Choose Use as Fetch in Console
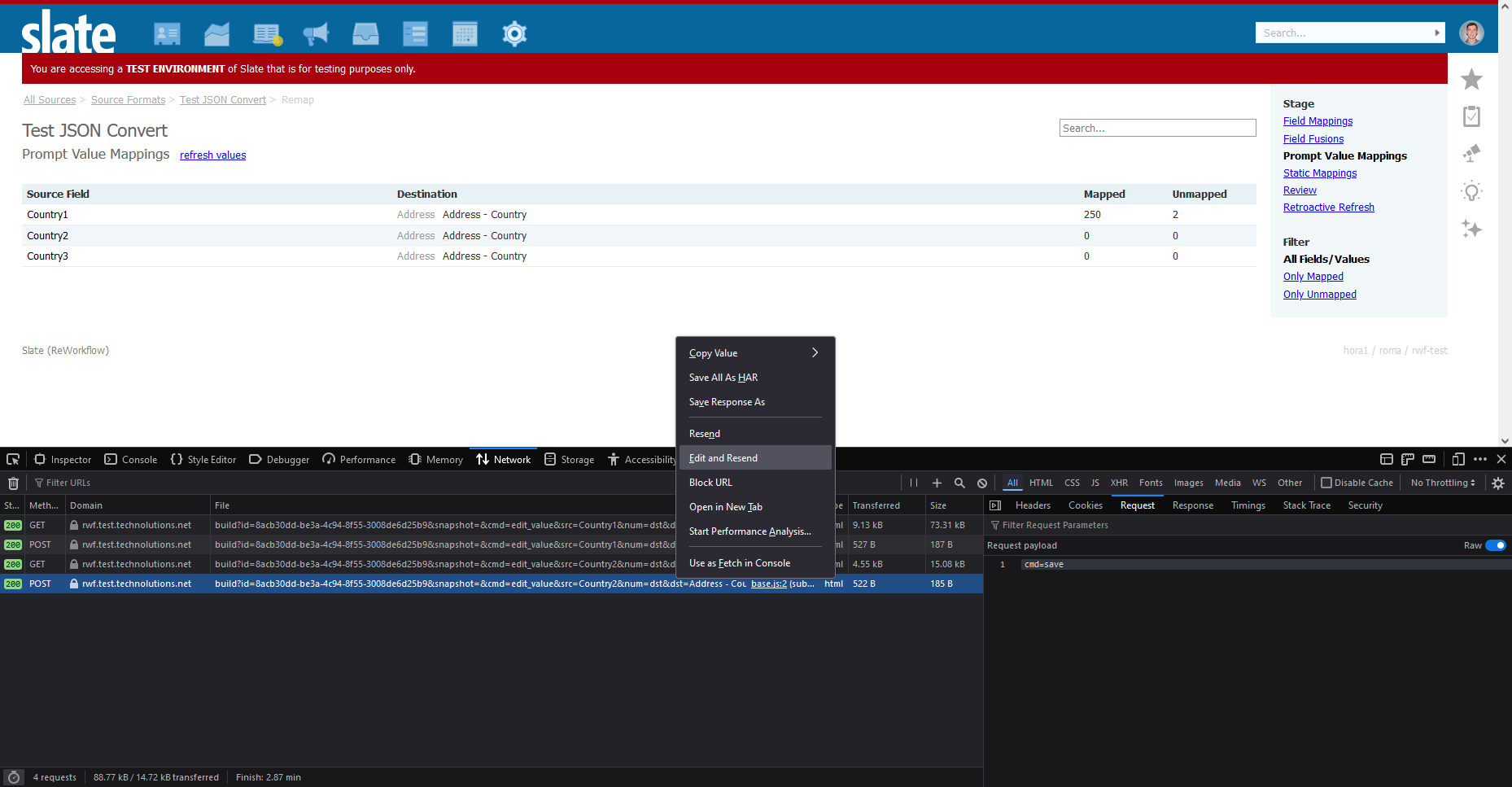This screenshot has width=1512, height=787. tap(755, 563)
